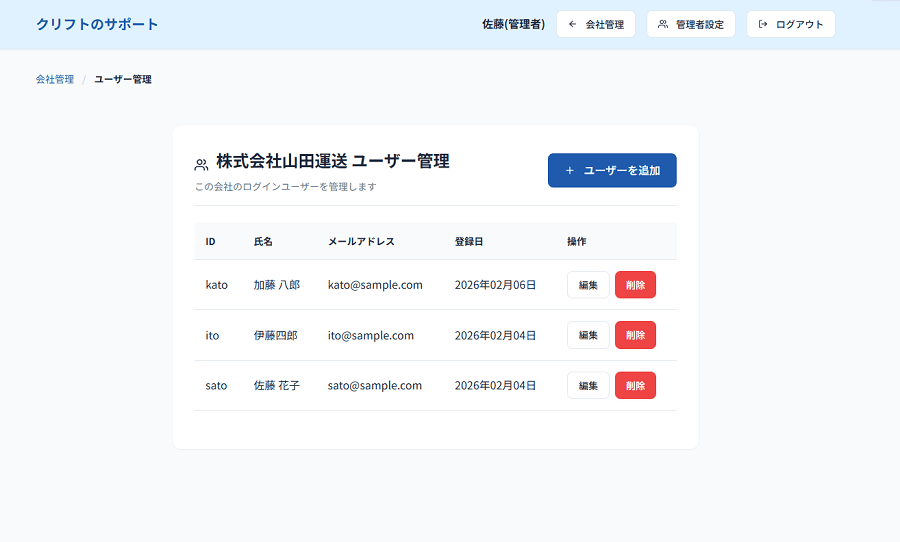
Task: Open 編集 for user ito
Action: click(588, 335)
